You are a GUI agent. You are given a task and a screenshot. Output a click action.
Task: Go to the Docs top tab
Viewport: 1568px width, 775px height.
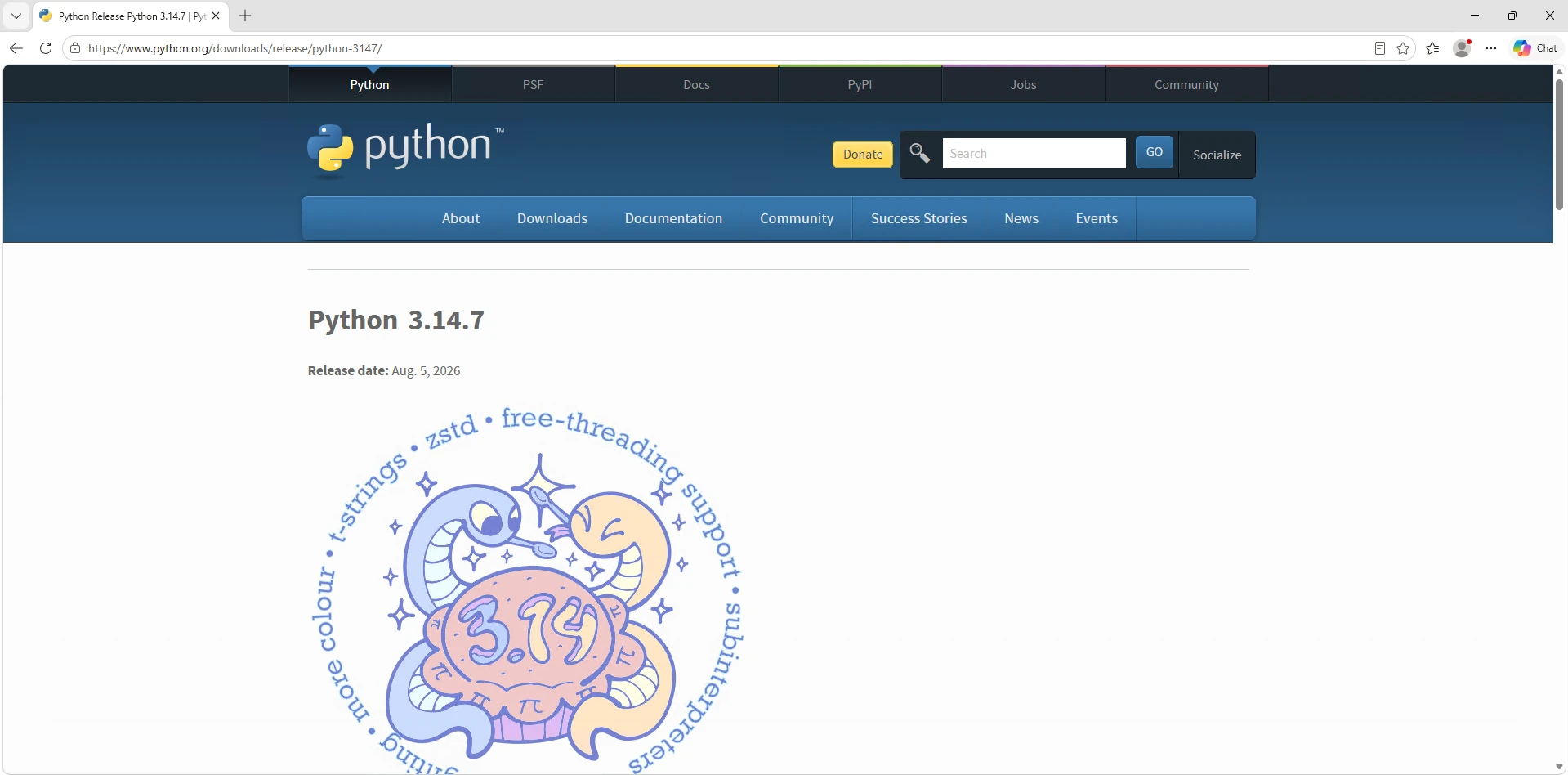(697, 84)
